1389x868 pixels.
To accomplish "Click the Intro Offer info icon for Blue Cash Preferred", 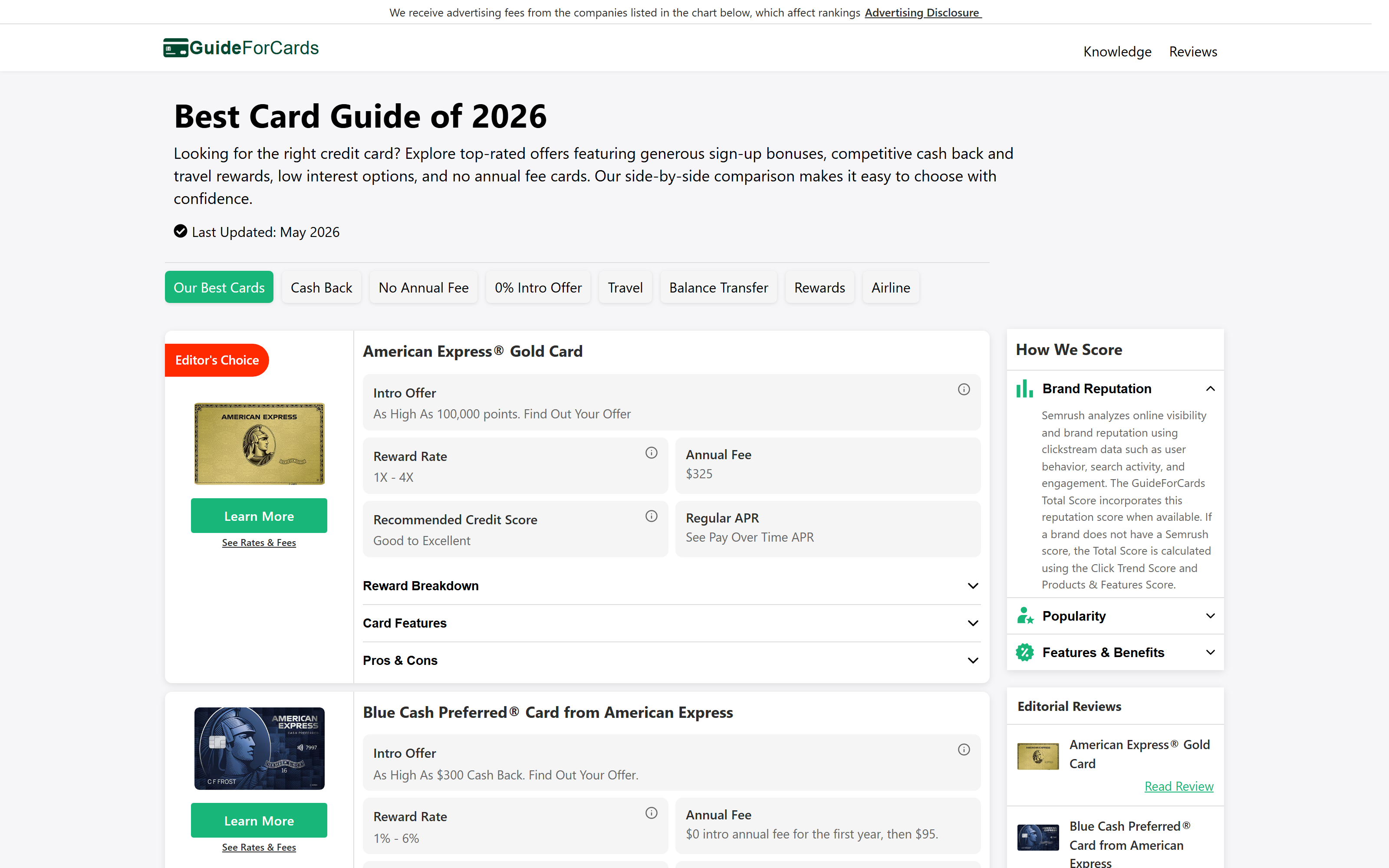I will coord(964,750).
